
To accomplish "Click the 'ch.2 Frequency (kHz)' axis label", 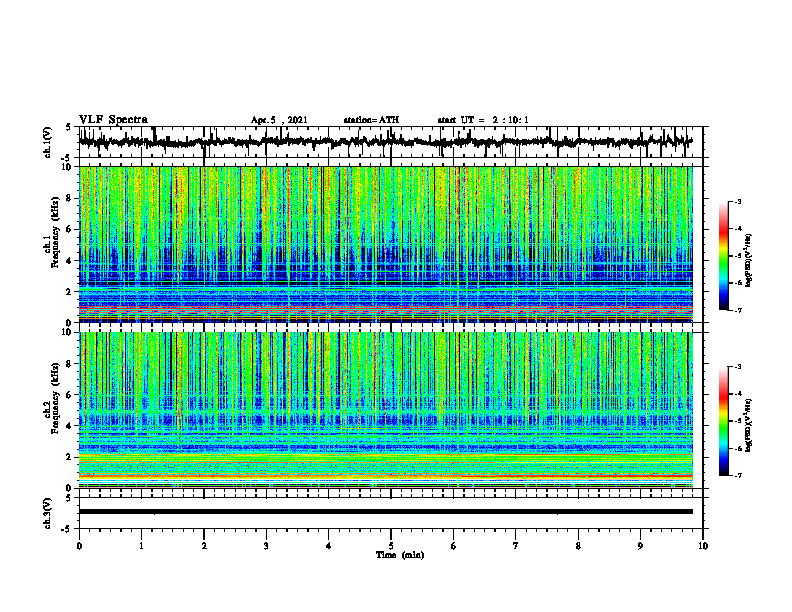I will coord(52,397).
